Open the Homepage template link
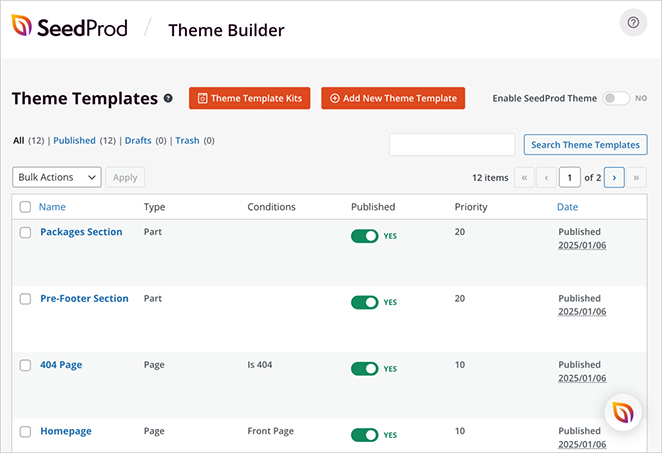Viewport: 662px width, 453px height. click(x=66, y=431)
